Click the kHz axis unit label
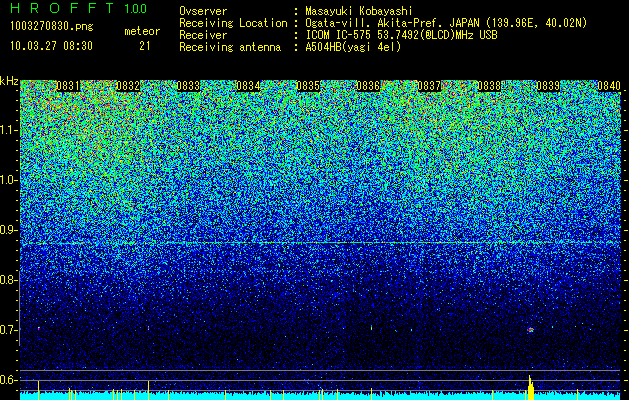The height and width of the screenshot is (400, 629). pos(9,81)
